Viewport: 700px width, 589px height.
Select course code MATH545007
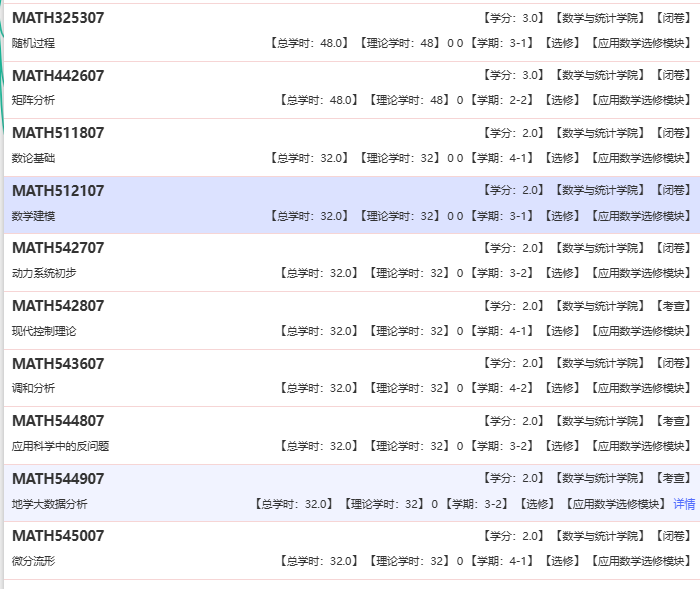point(58,536)
